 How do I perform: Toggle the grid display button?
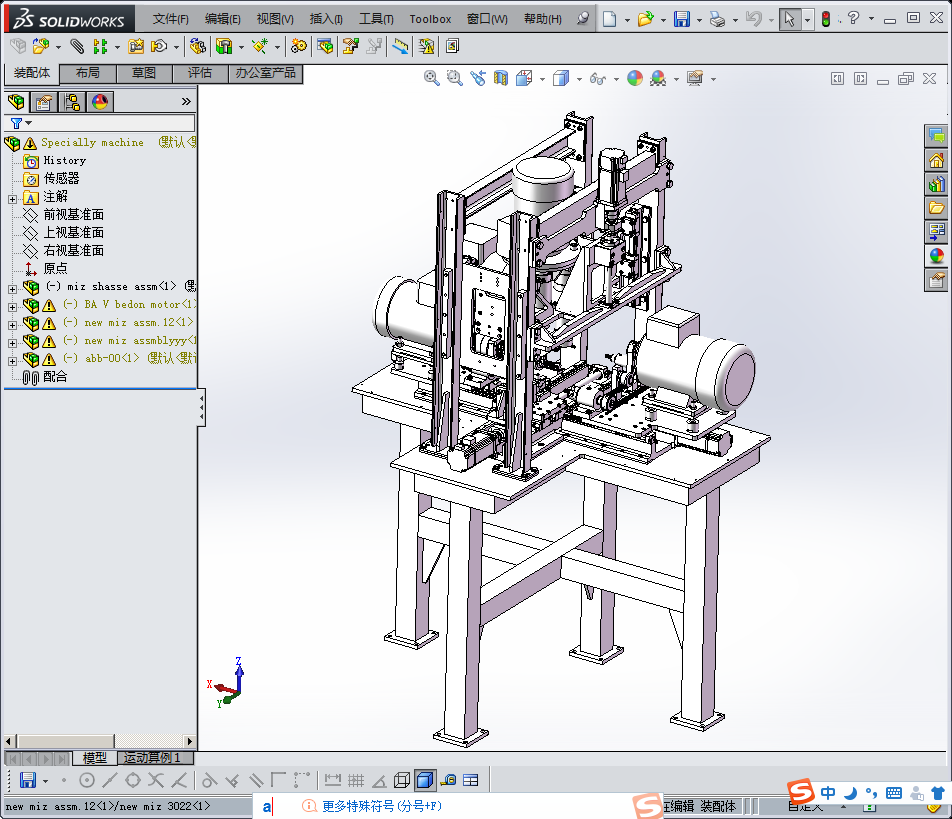(356, 780)
